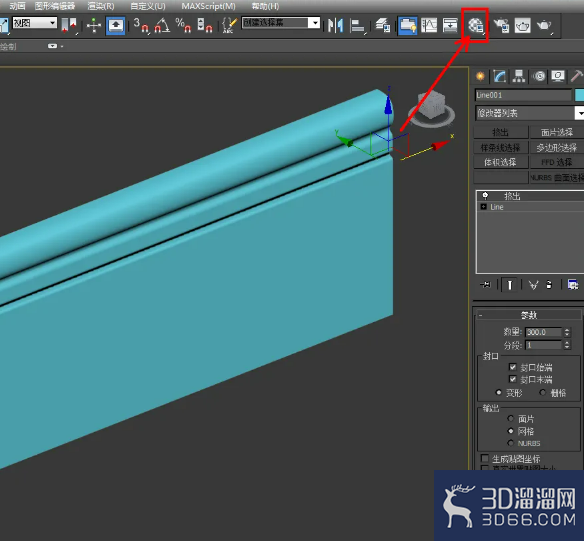584x541 pixels.
Task: Click the Pin Stack icon
Action: point(485,285)
